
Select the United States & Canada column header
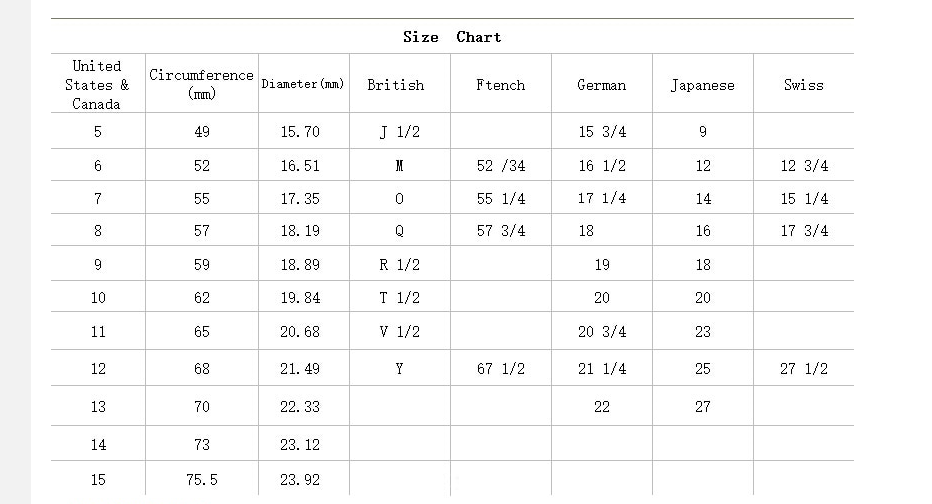click(x=97, y=85)
